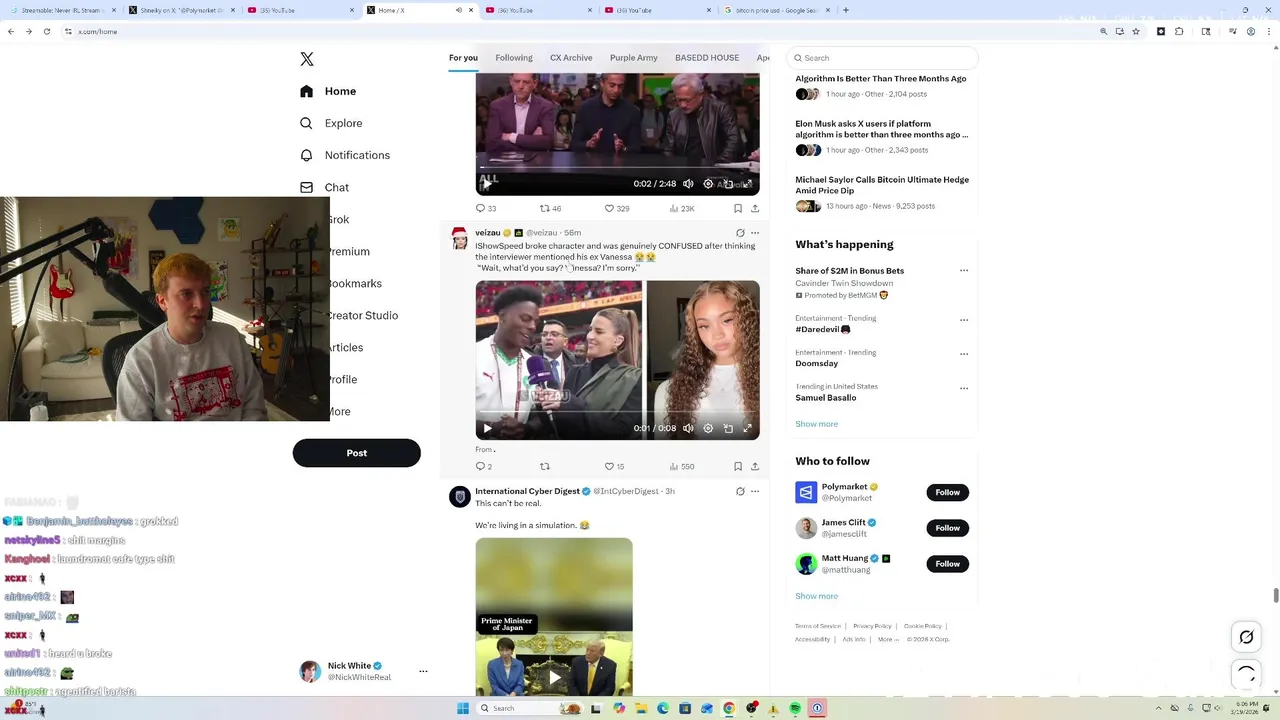Expand the More link in the footer
Image resolution: width=1280 pixels, height=720 pixels.
click(888, 639)
